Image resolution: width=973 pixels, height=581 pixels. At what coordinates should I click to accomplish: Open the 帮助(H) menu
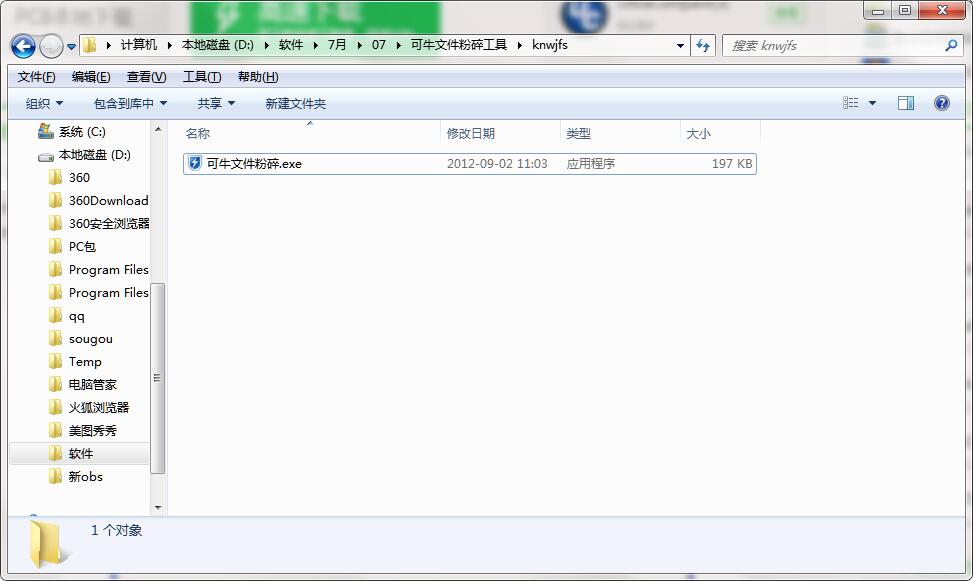(258, 77)
